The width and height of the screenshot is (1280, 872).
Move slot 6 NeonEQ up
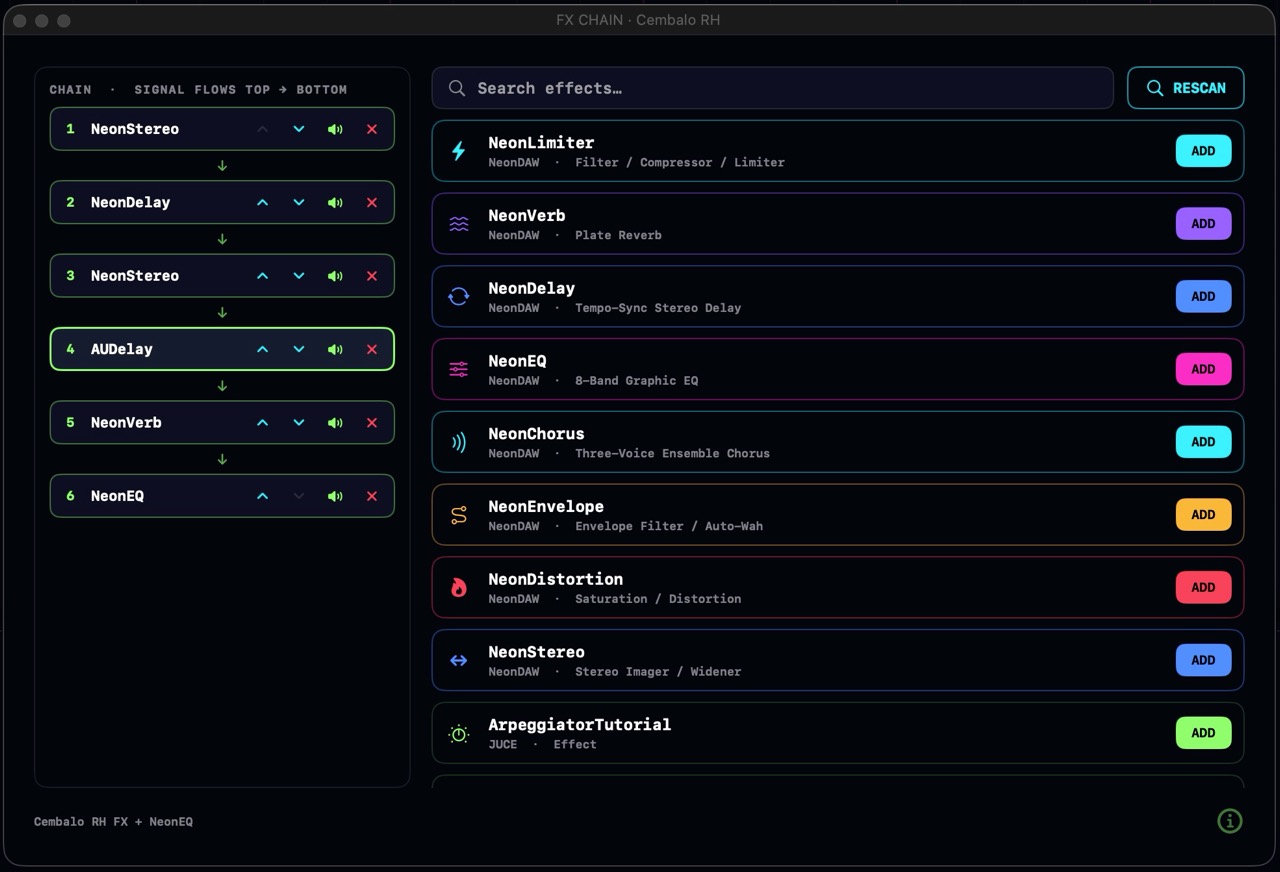click(262, 496)
